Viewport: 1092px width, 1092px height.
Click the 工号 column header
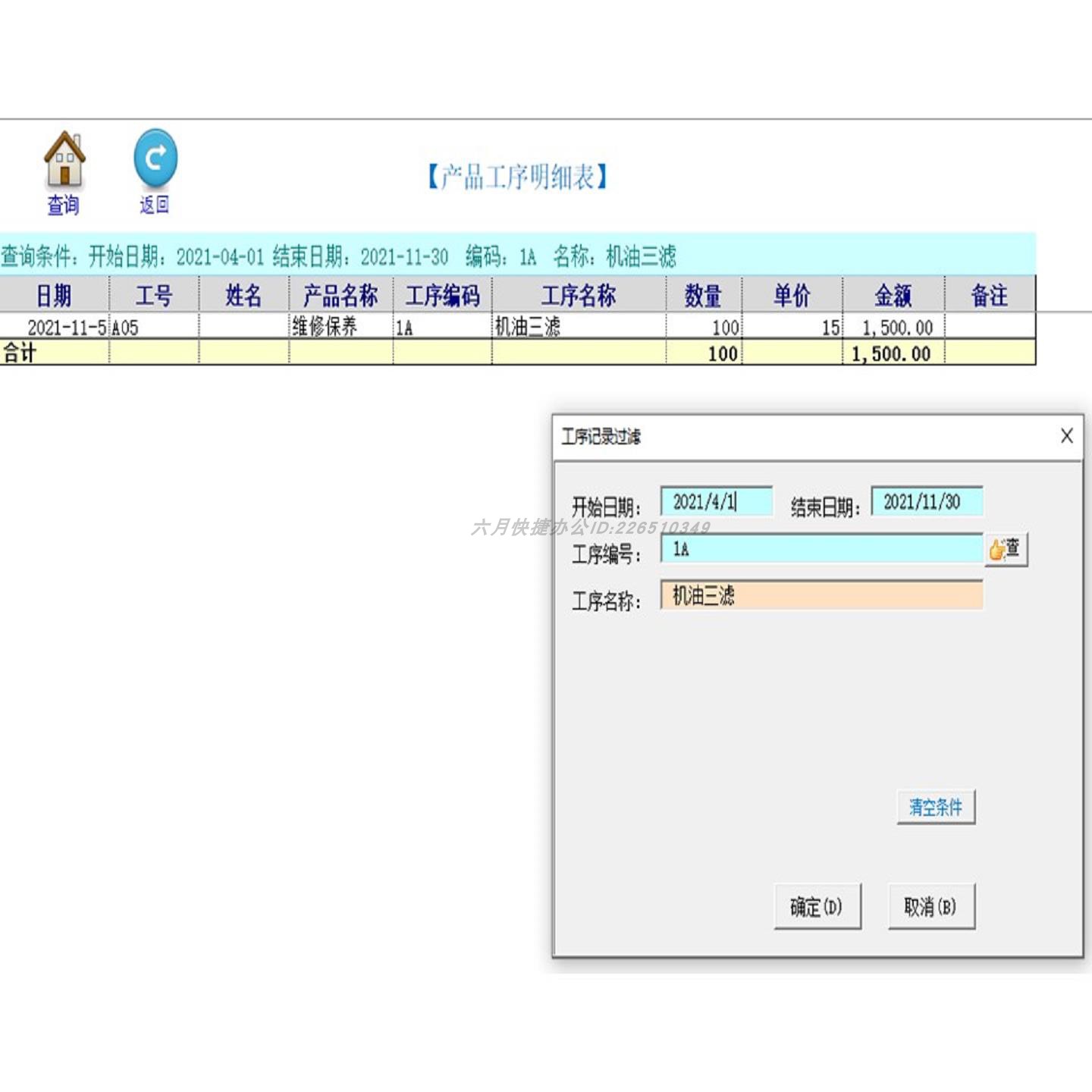[155, 294]
